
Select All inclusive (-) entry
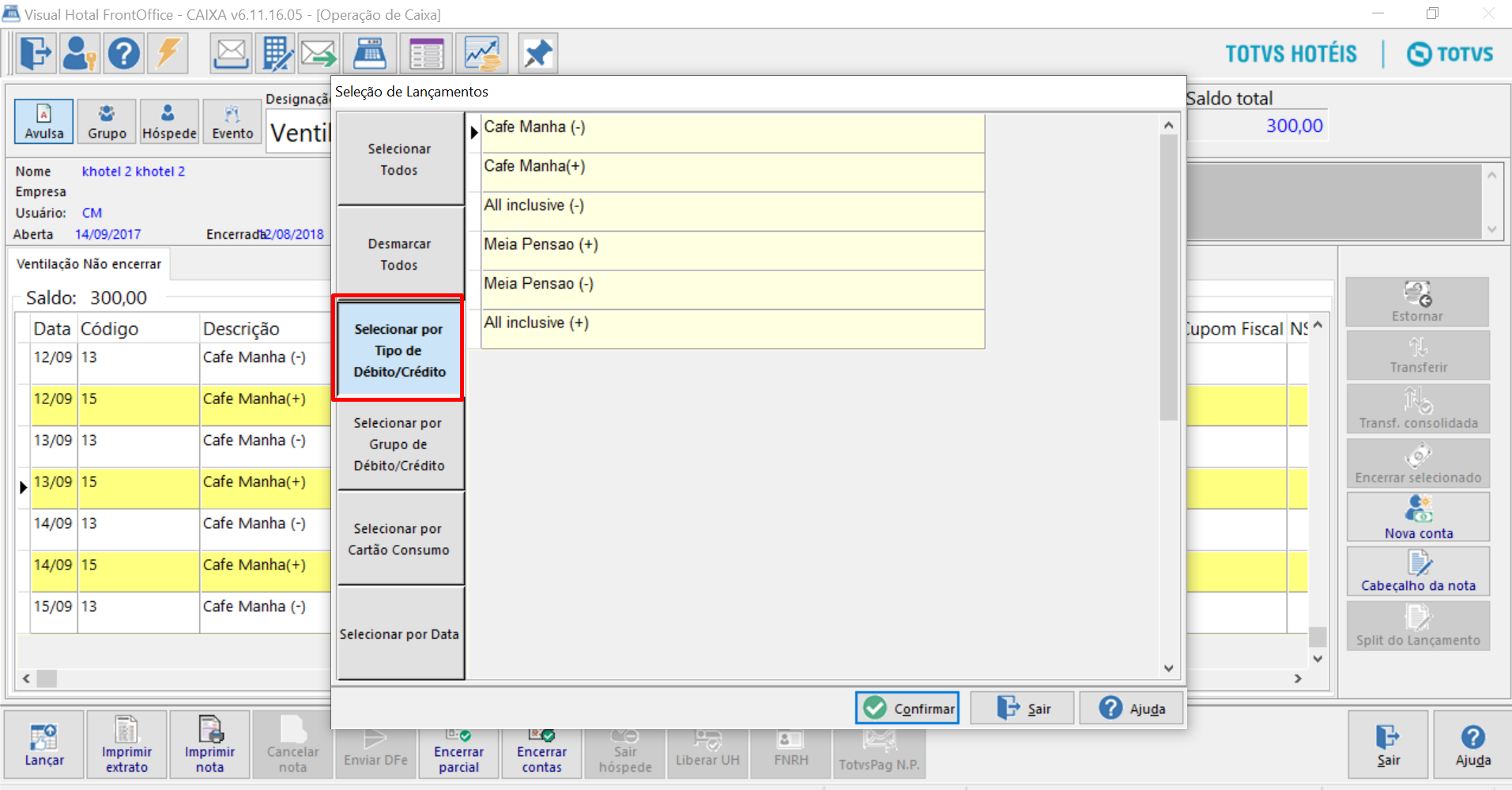[733, 211]
